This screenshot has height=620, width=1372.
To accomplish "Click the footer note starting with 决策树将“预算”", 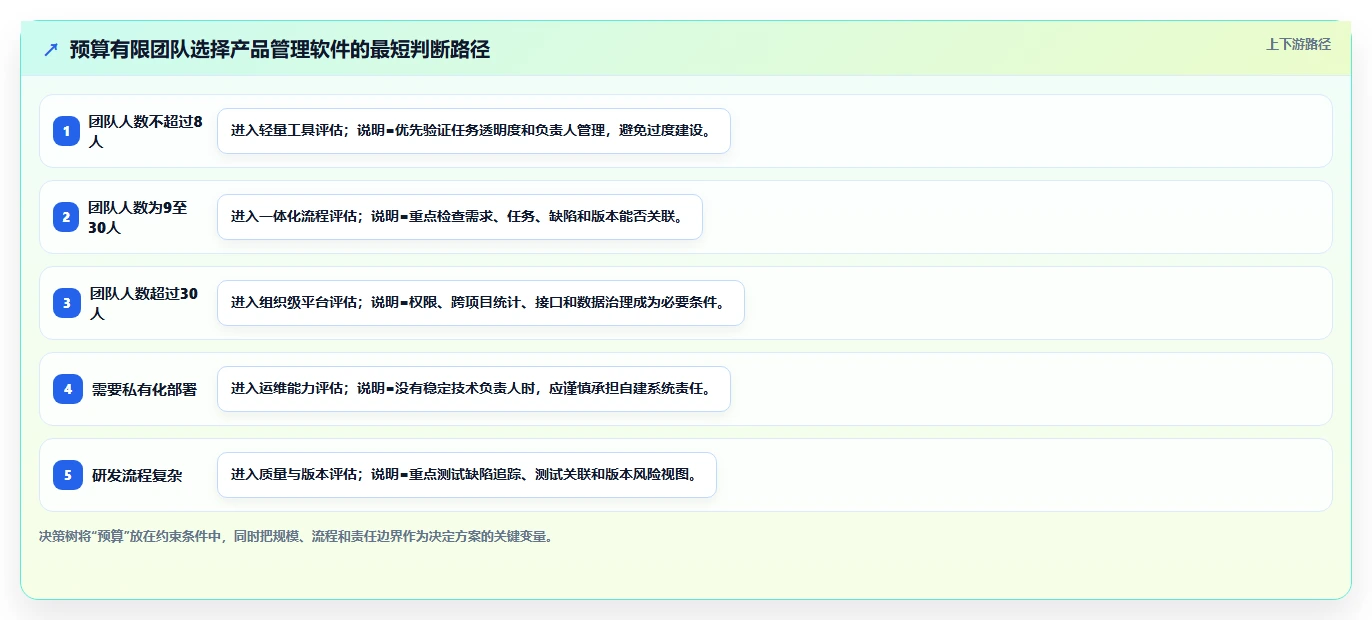I will point(295,536).
